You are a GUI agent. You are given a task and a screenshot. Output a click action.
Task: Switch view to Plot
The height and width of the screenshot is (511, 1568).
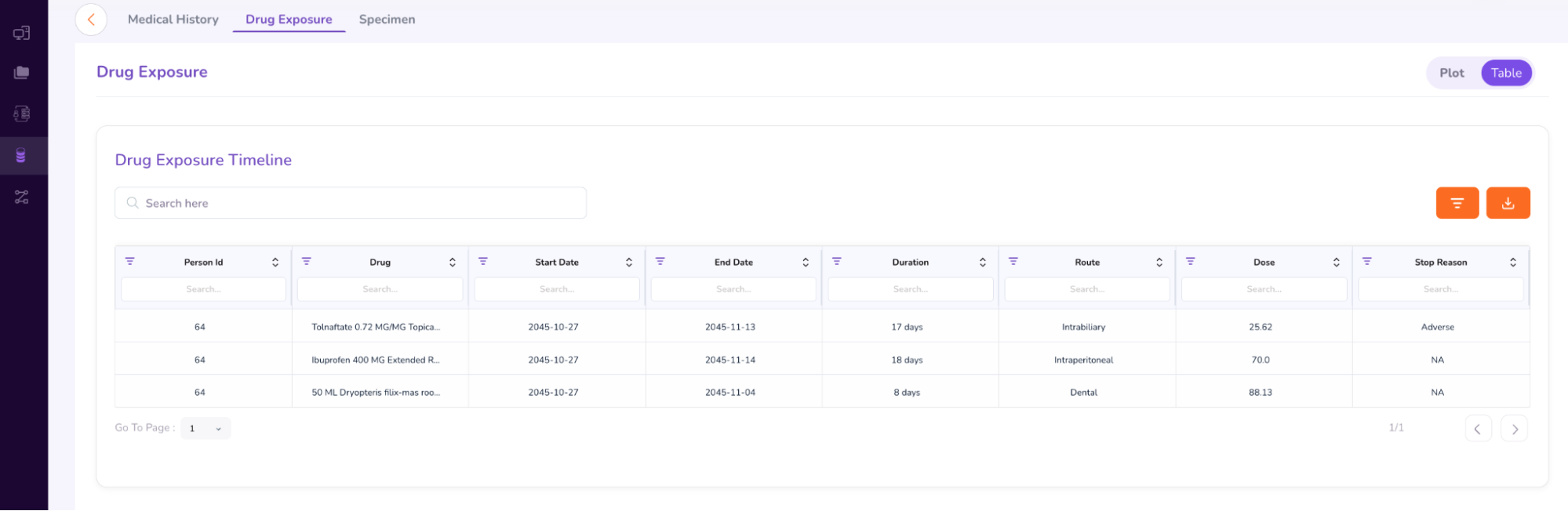[x=1451, y=73]
